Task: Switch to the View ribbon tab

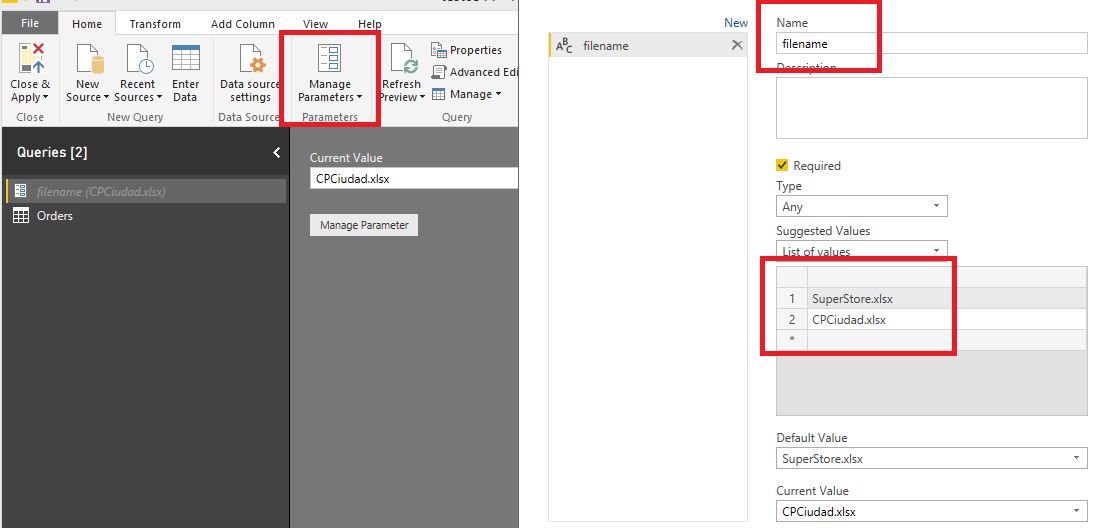Action: coord(316,24)
